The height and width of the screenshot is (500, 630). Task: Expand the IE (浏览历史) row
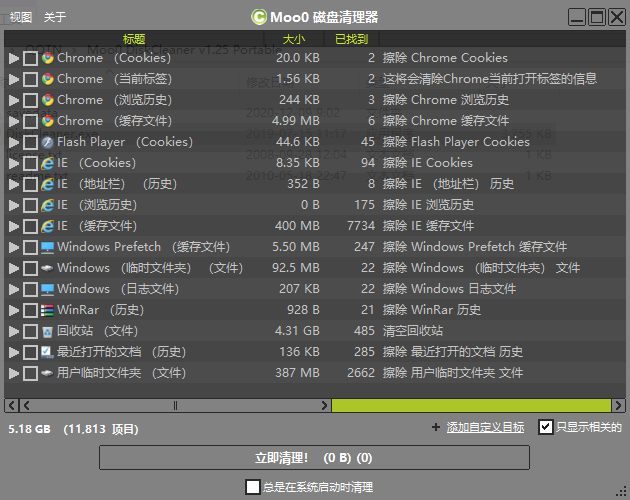(x=14, y=205)
